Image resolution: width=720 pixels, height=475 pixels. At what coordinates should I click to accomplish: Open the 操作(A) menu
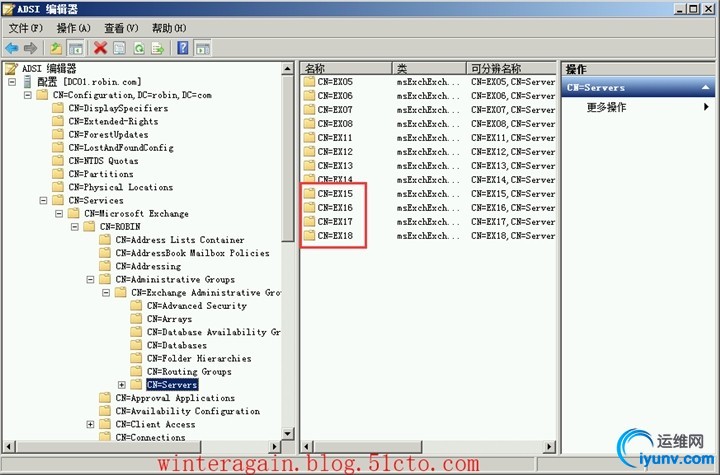click(x=73, y=28)
